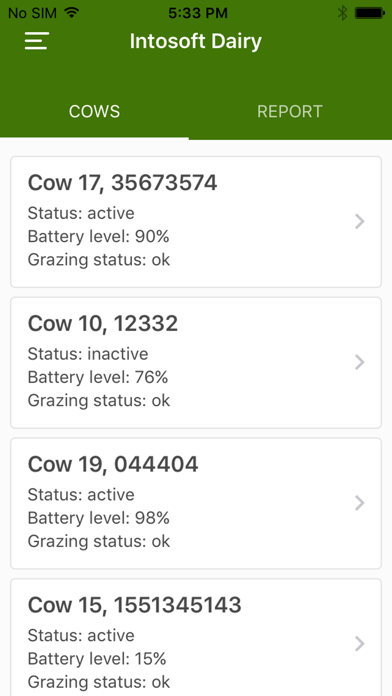Screen dimensions: 392x696
Task: Open Cow 10, 12332 heading
Action: (x=103, y=324)
